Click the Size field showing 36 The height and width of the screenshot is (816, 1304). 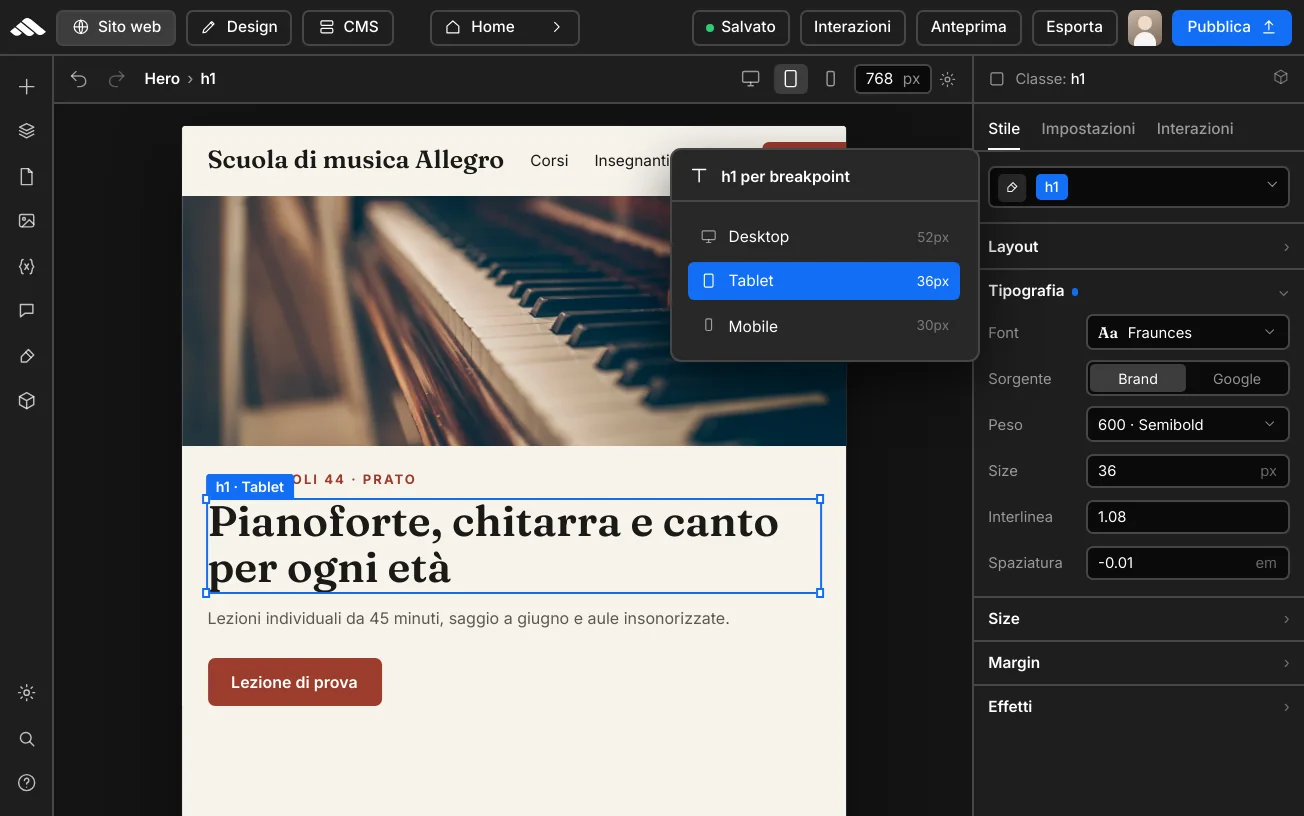point(1188,471)
